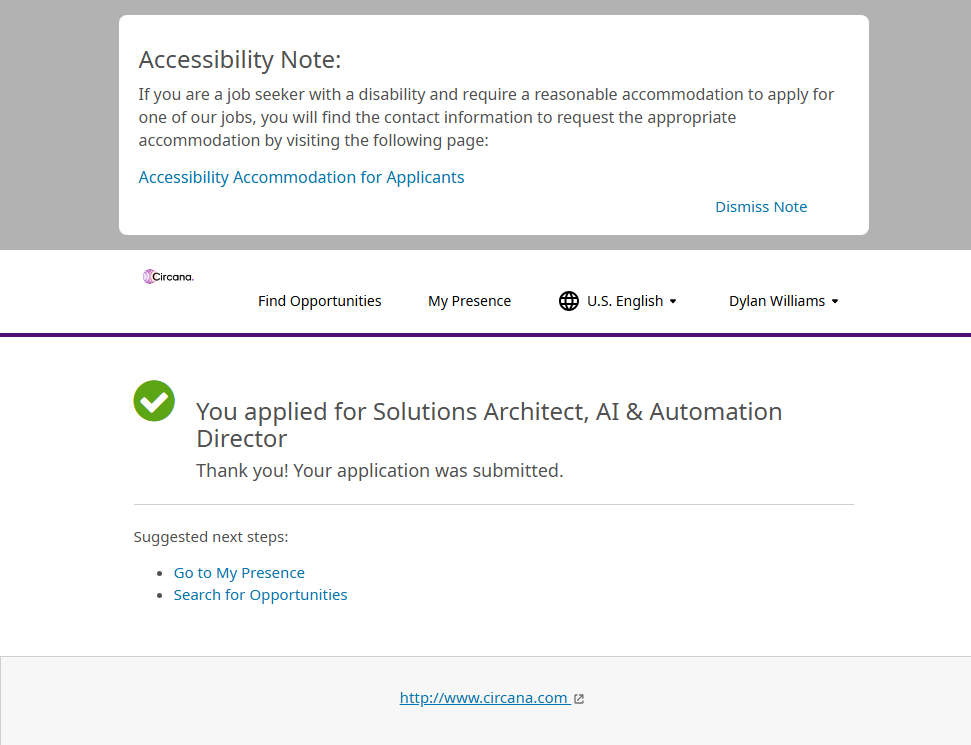Expand the caret next to U.S. English
971x745 pixels.
point(673,301)
